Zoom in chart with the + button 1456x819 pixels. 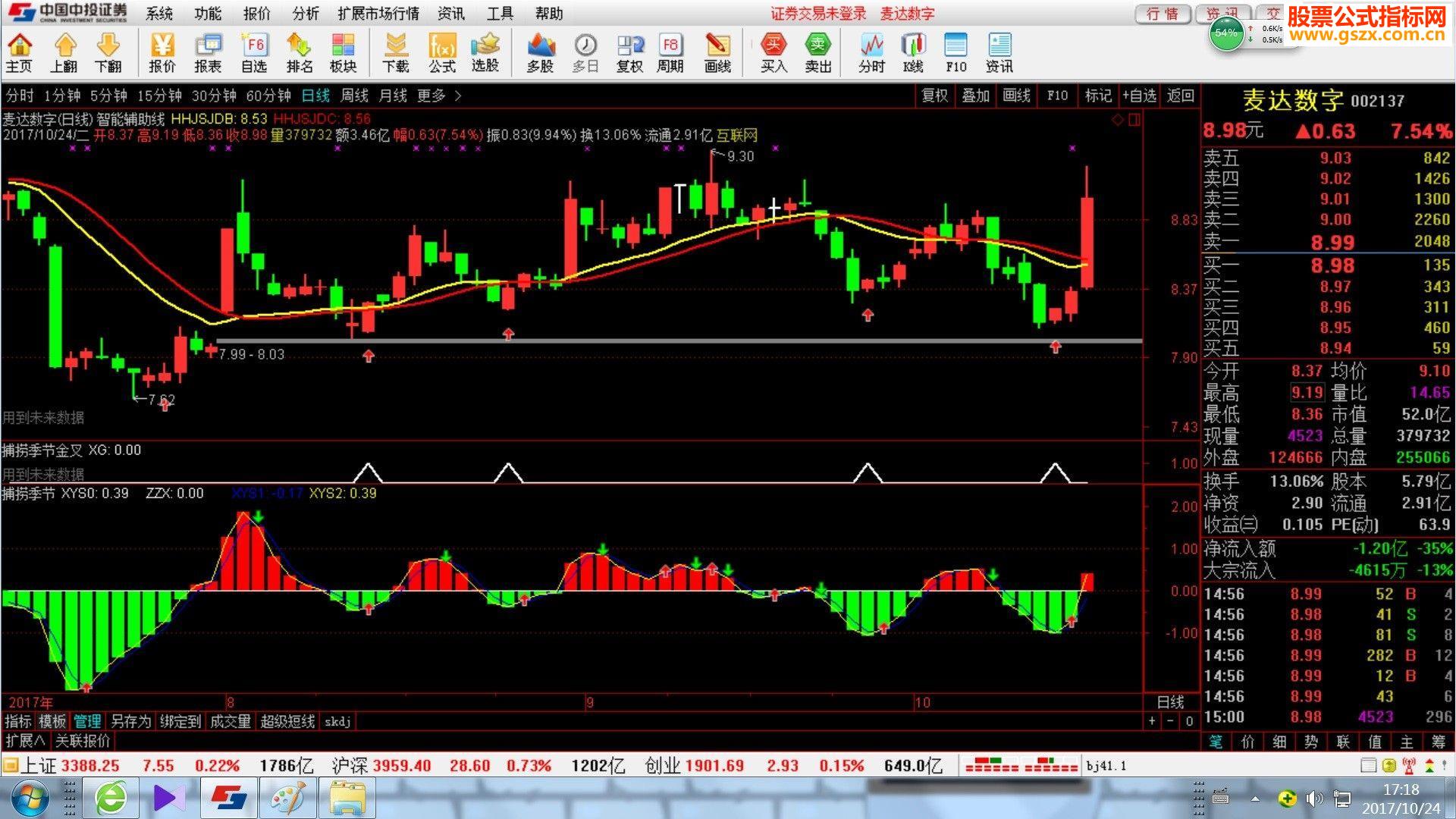(x=1152, y=721)
